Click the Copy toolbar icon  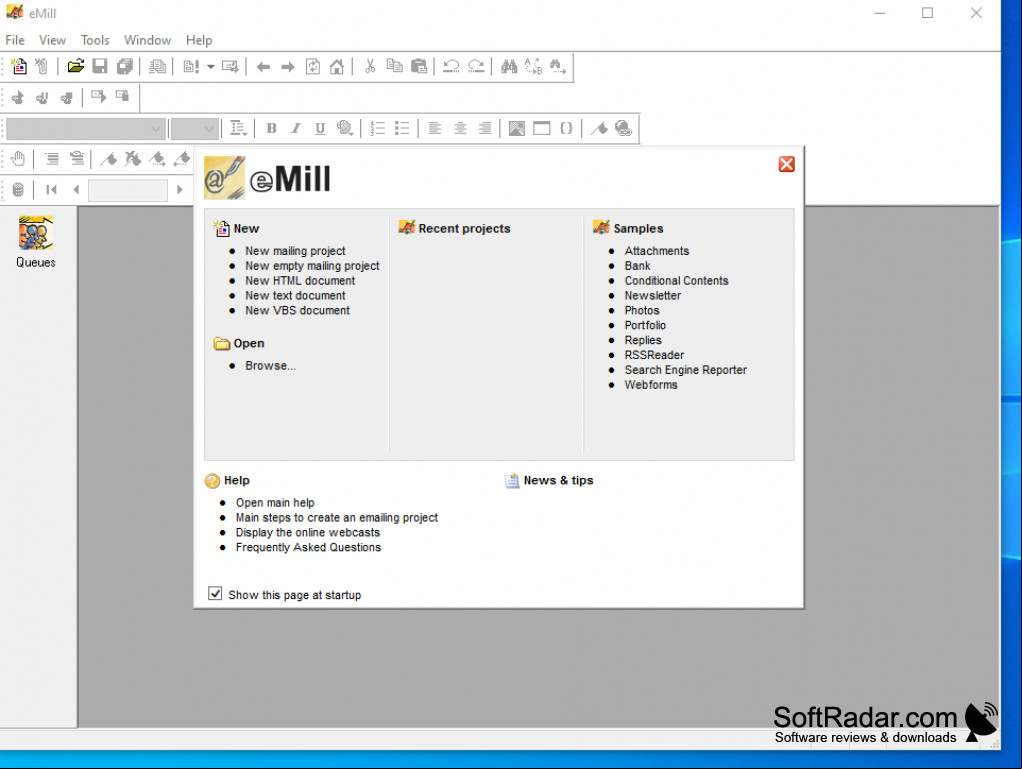tap(394, 66)
